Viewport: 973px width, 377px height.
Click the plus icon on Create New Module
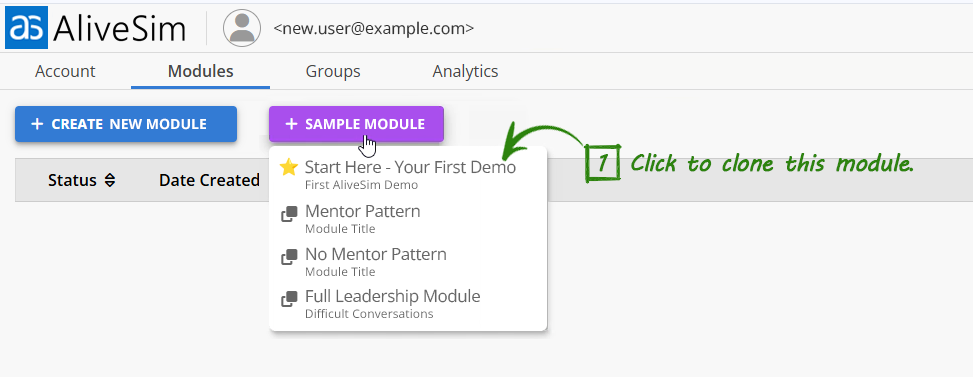coord(37,124)
